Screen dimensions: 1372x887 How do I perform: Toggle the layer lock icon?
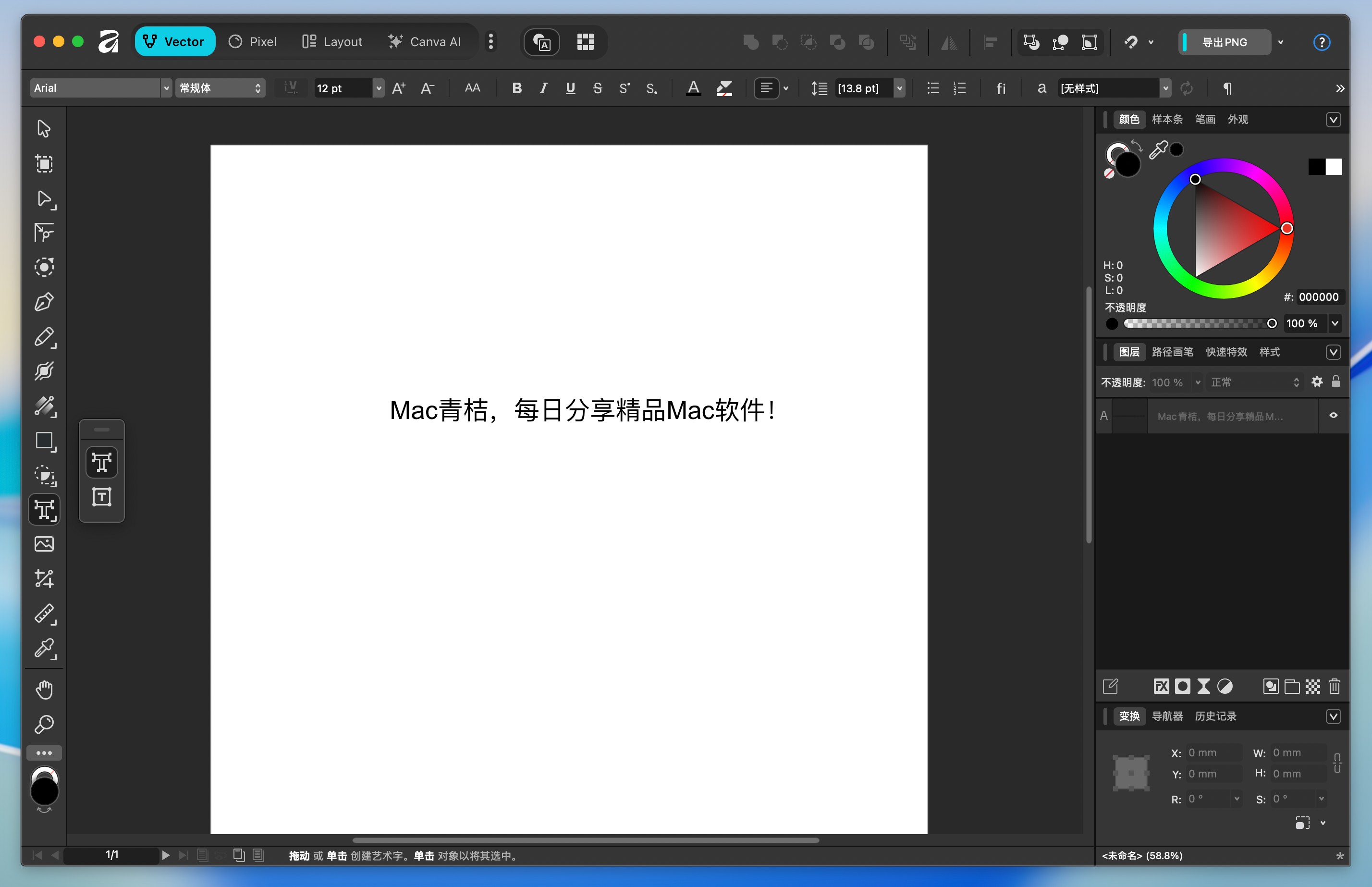[x=1336, y=382]
